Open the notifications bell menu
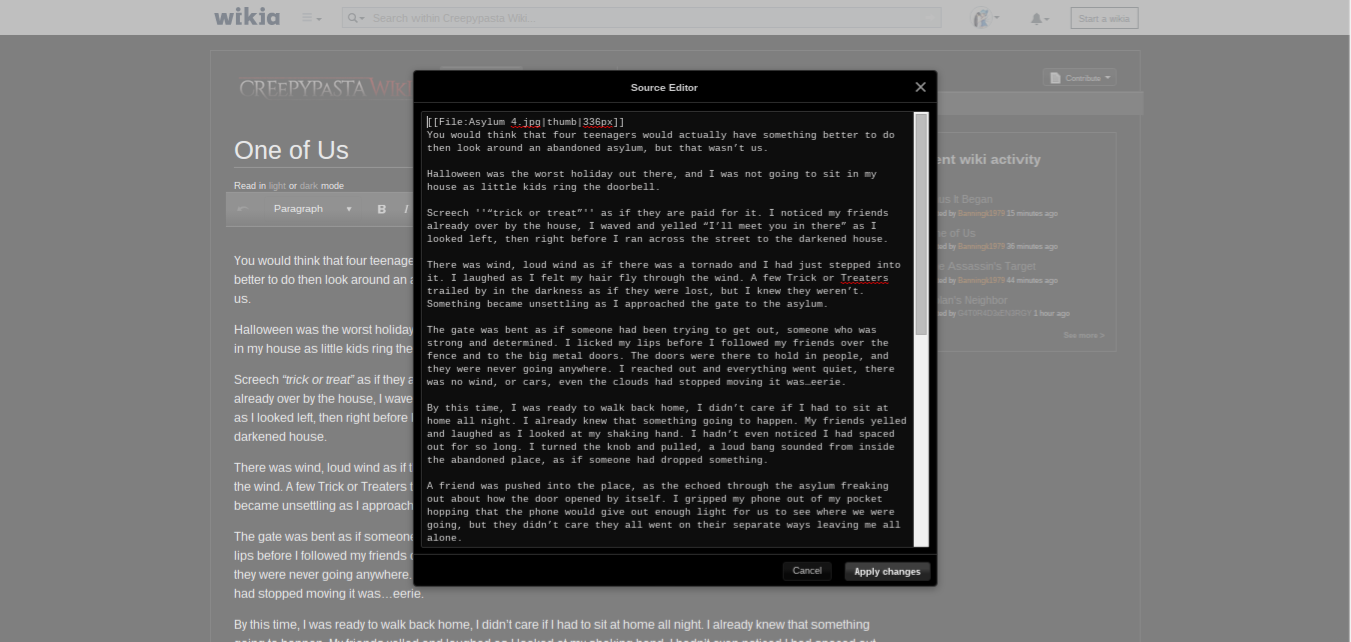The image size is (1351, 642). [x=1040, y=18]
